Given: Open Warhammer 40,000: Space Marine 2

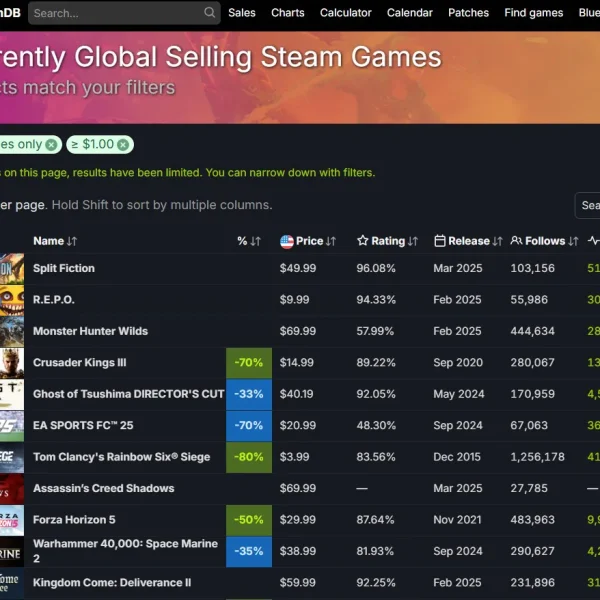Looking at the screenshot, I should [125, 551].
